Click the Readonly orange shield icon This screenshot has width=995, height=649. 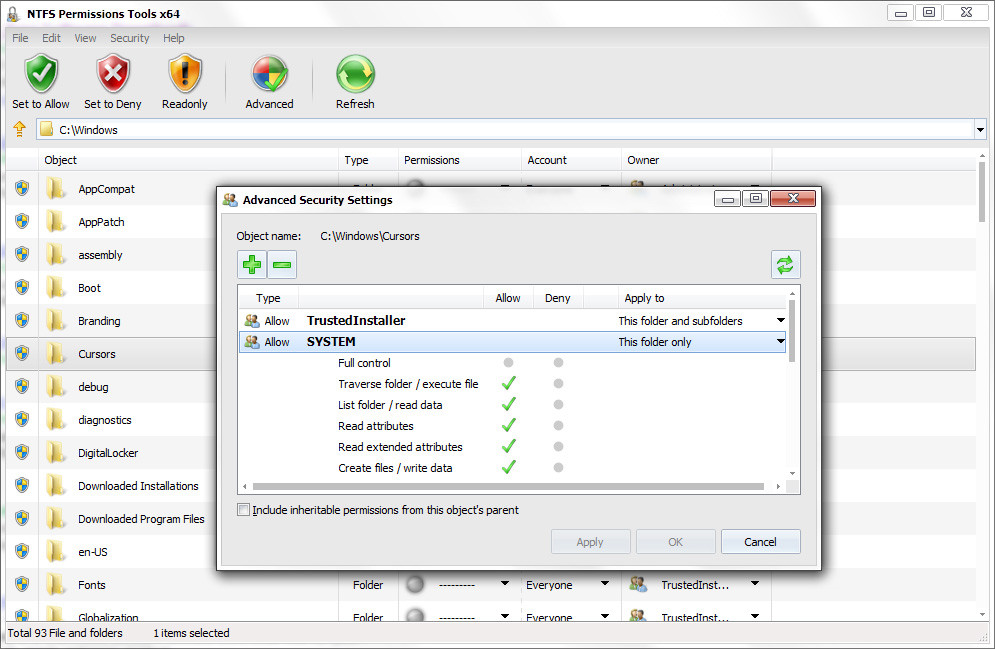click(185, 74)
